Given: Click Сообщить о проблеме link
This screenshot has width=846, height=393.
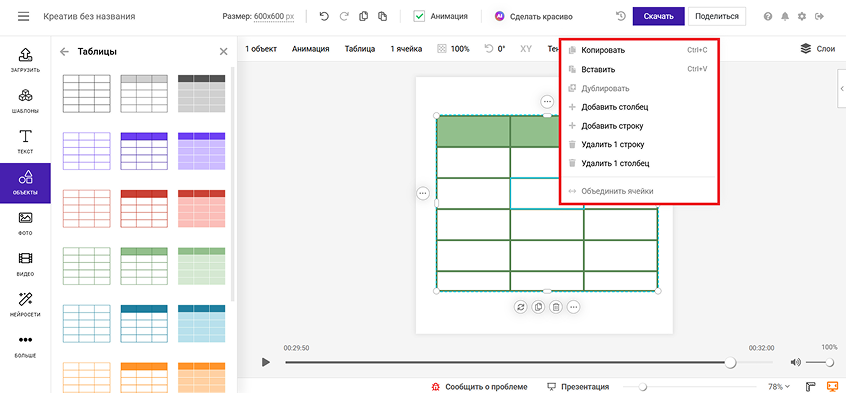Looking at the screenshot, I should [479, 387].
